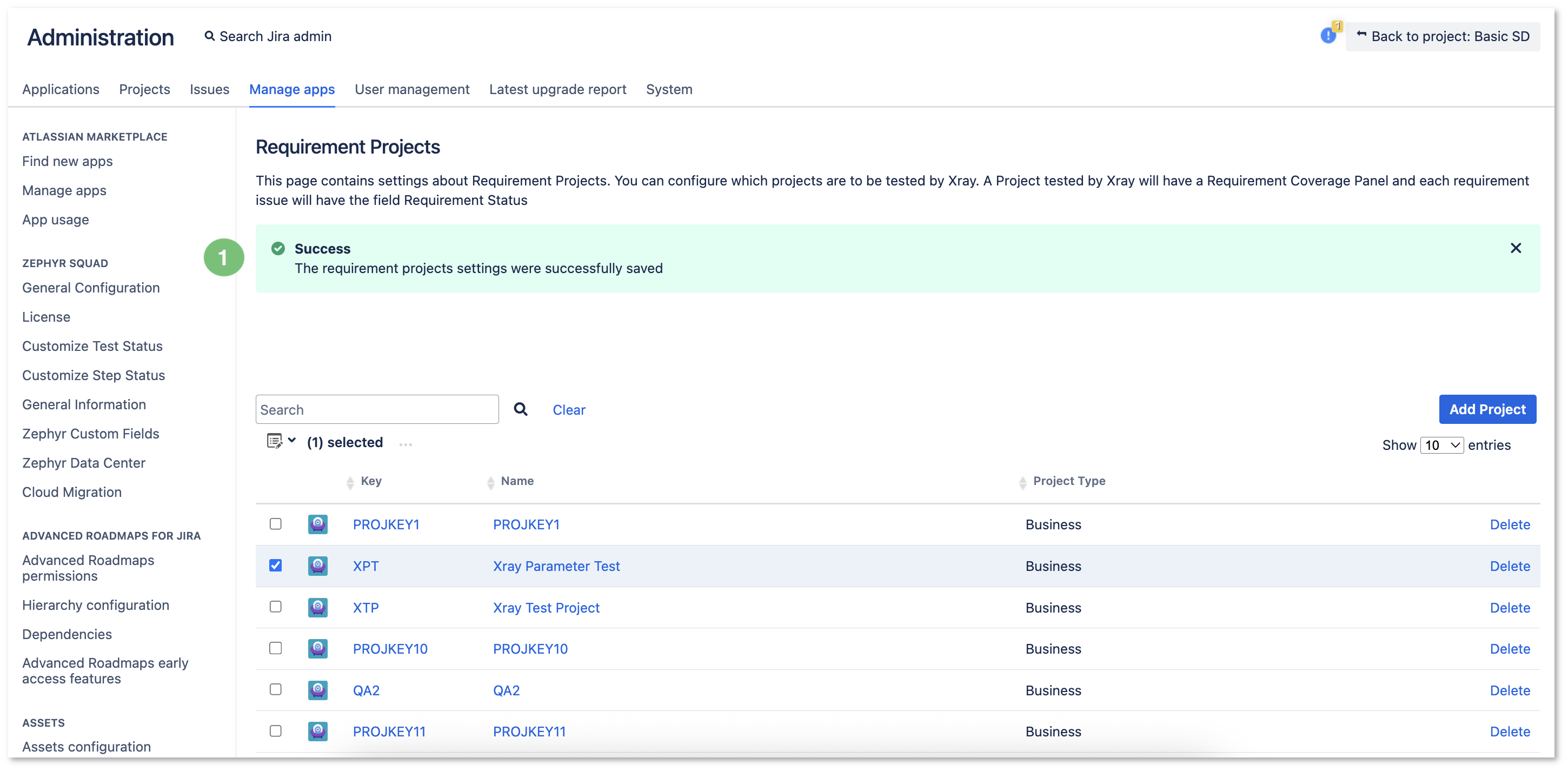Click the XTP project avatar icon
Image resolution: width=1568 pixels, height=771 pixels.
click(x=318, y=607)
